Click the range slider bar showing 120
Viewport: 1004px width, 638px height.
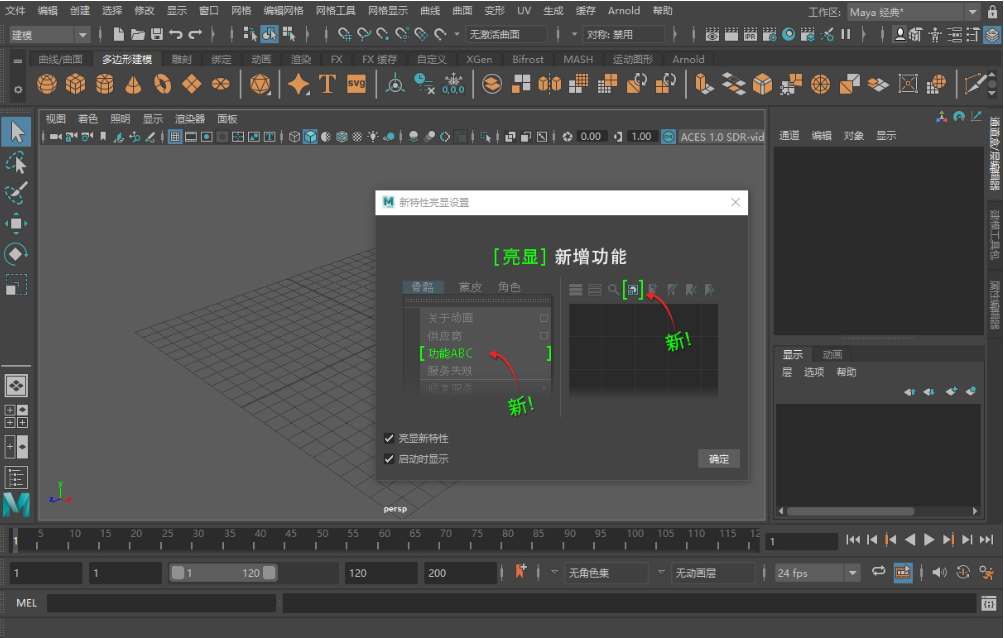(x=224, y=573)
